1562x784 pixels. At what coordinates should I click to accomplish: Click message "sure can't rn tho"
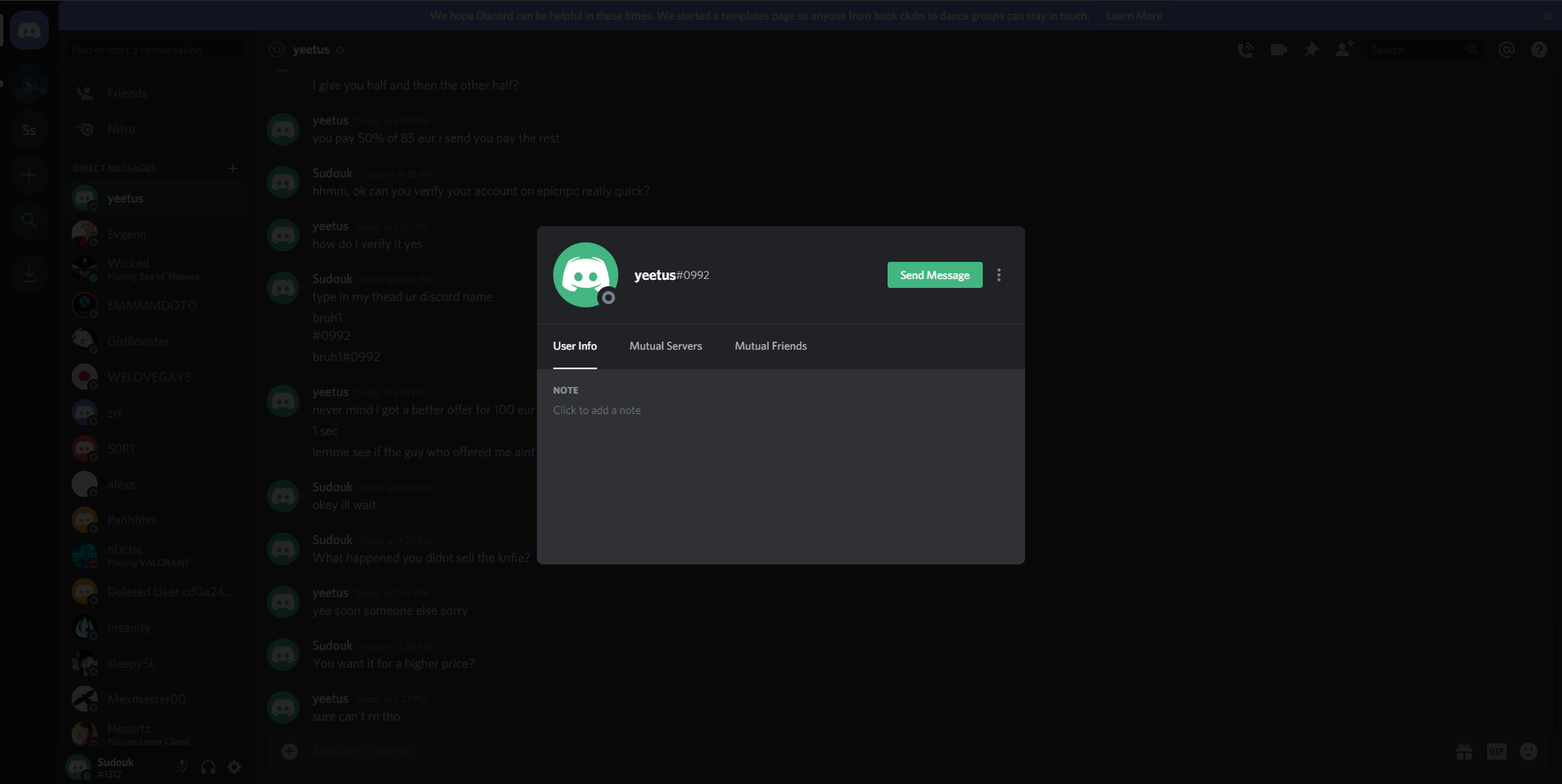click(356, 716)
